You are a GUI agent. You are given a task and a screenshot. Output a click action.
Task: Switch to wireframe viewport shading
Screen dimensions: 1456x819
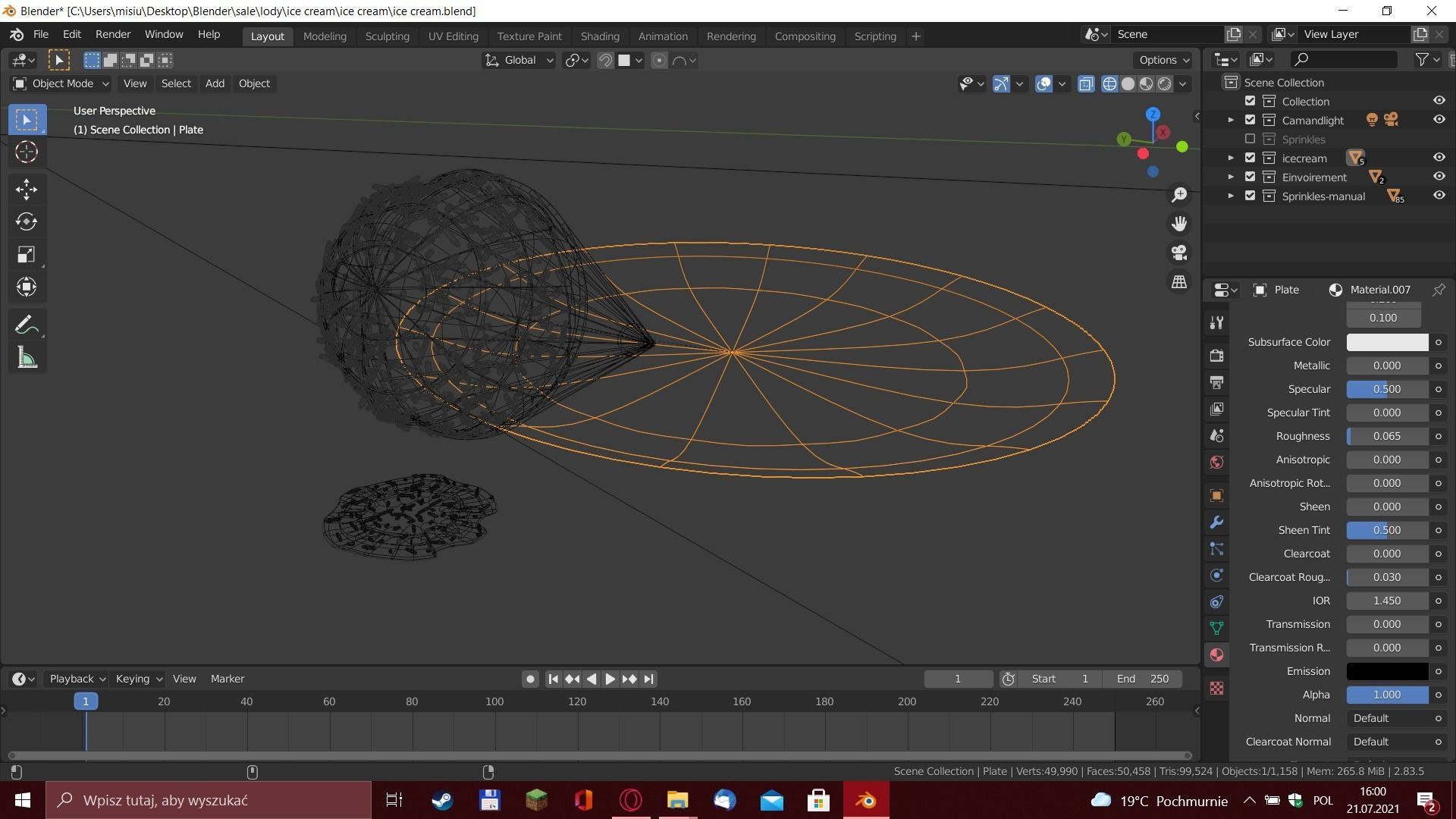tap(1109, 84)
